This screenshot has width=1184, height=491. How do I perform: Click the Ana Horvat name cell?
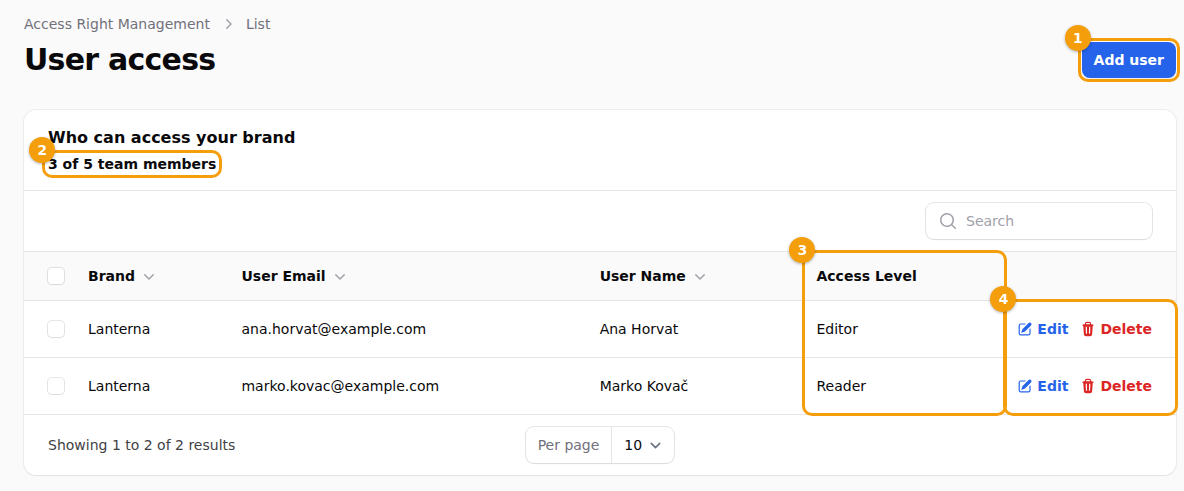tap(639, 329)
